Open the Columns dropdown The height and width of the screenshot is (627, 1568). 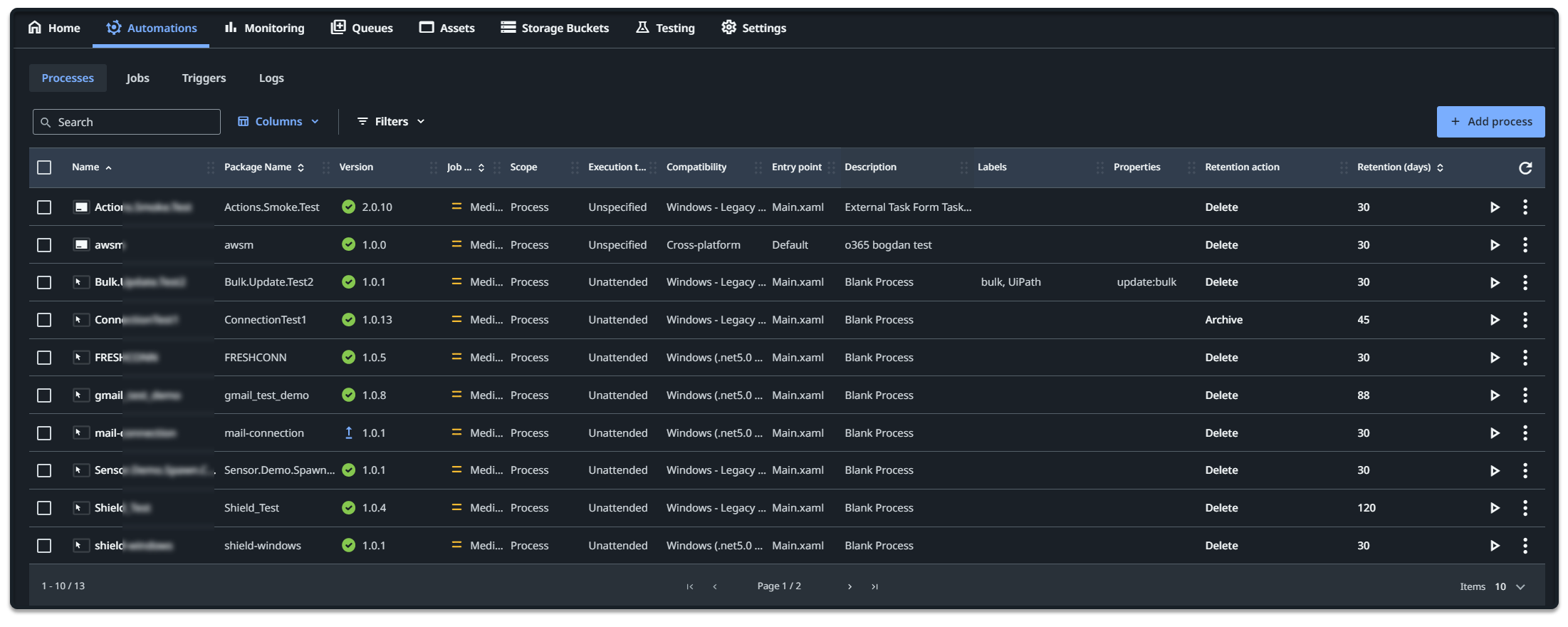(x=278, y=122)
